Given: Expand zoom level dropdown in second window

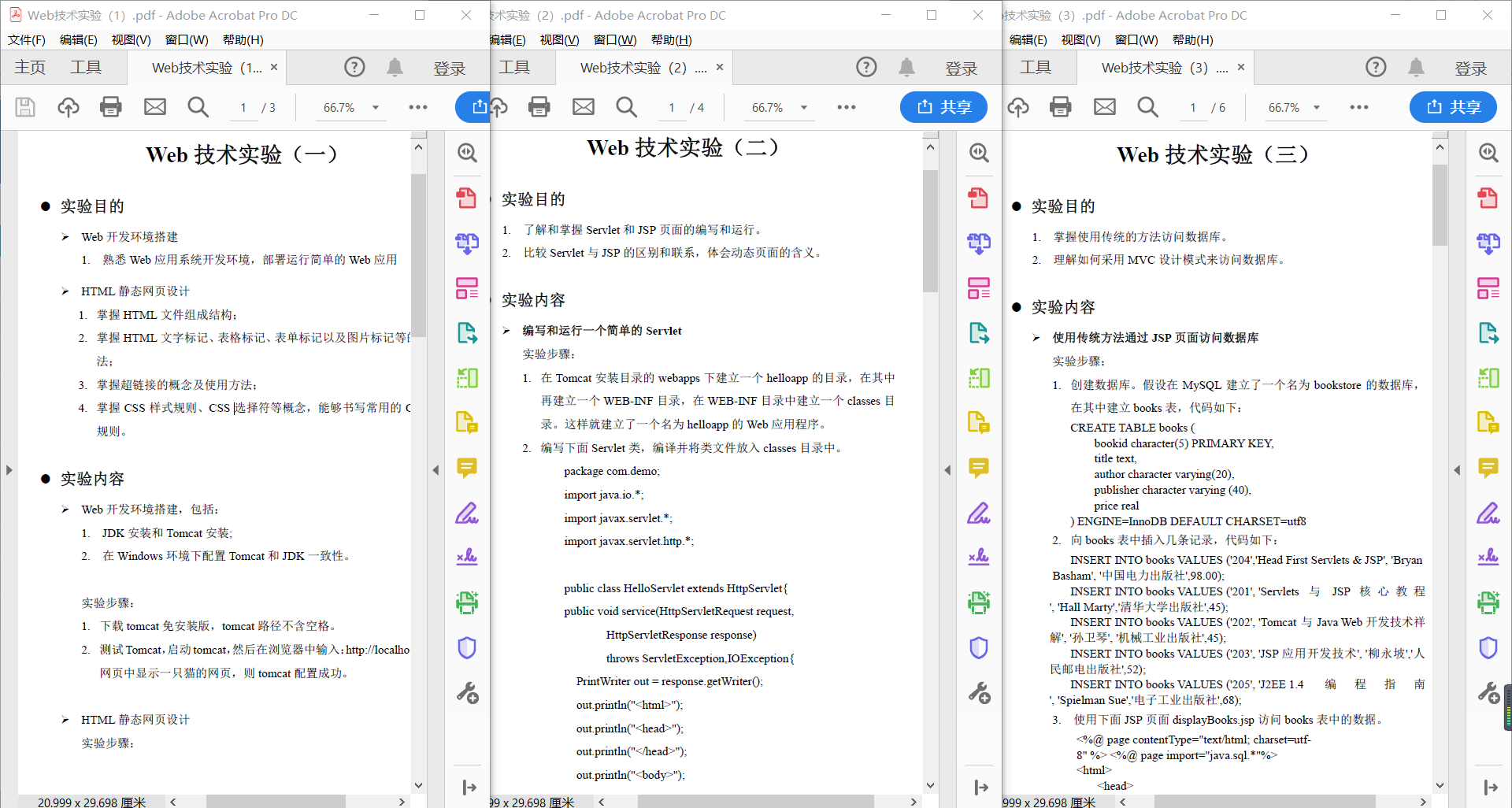Looking at the screenshot, I should (x=804, y=108).
